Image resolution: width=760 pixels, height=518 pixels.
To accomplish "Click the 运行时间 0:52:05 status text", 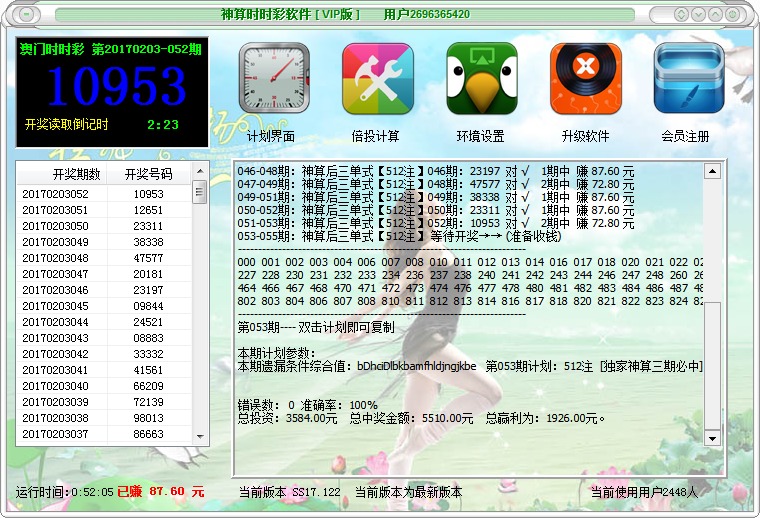I will pos(64,492).
